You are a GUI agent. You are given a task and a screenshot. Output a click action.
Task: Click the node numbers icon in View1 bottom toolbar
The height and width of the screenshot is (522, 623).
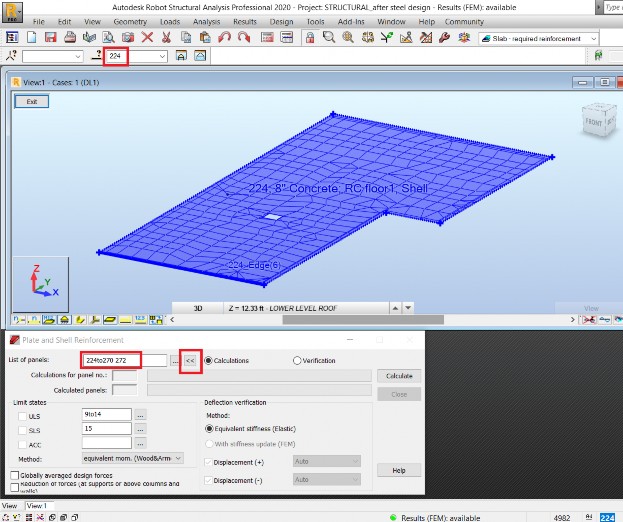(19, 319)
